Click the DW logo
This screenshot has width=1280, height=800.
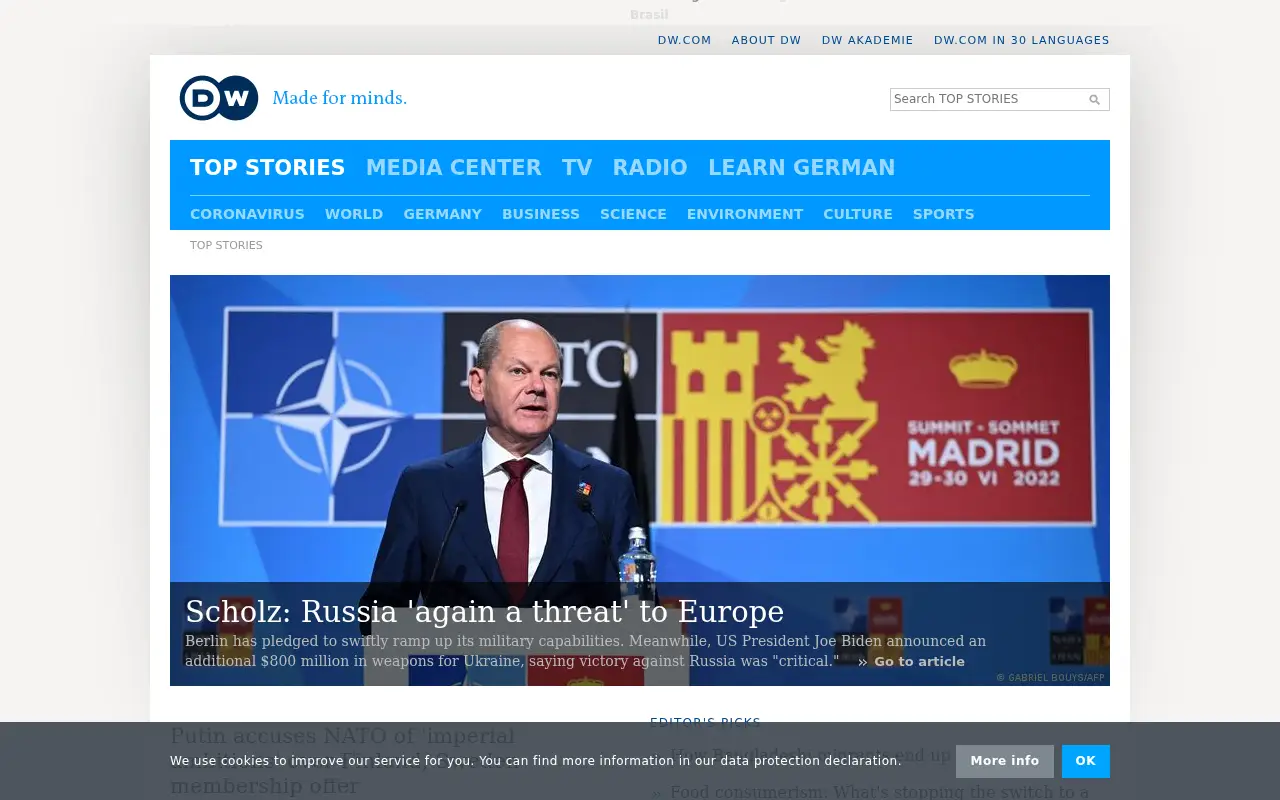[219, 98]
